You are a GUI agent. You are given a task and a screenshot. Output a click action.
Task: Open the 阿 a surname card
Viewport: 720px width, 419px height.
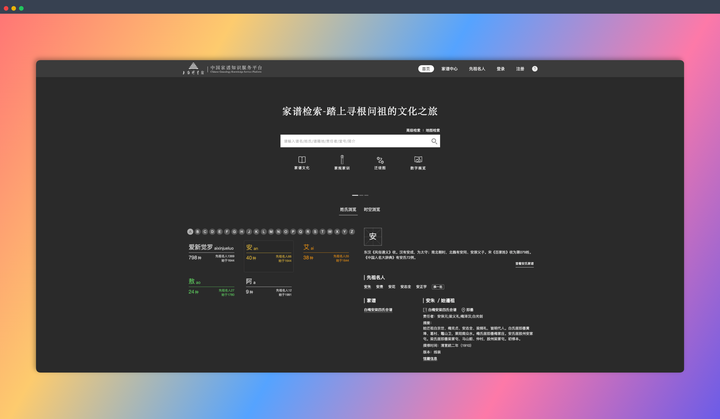click(269, 287)
